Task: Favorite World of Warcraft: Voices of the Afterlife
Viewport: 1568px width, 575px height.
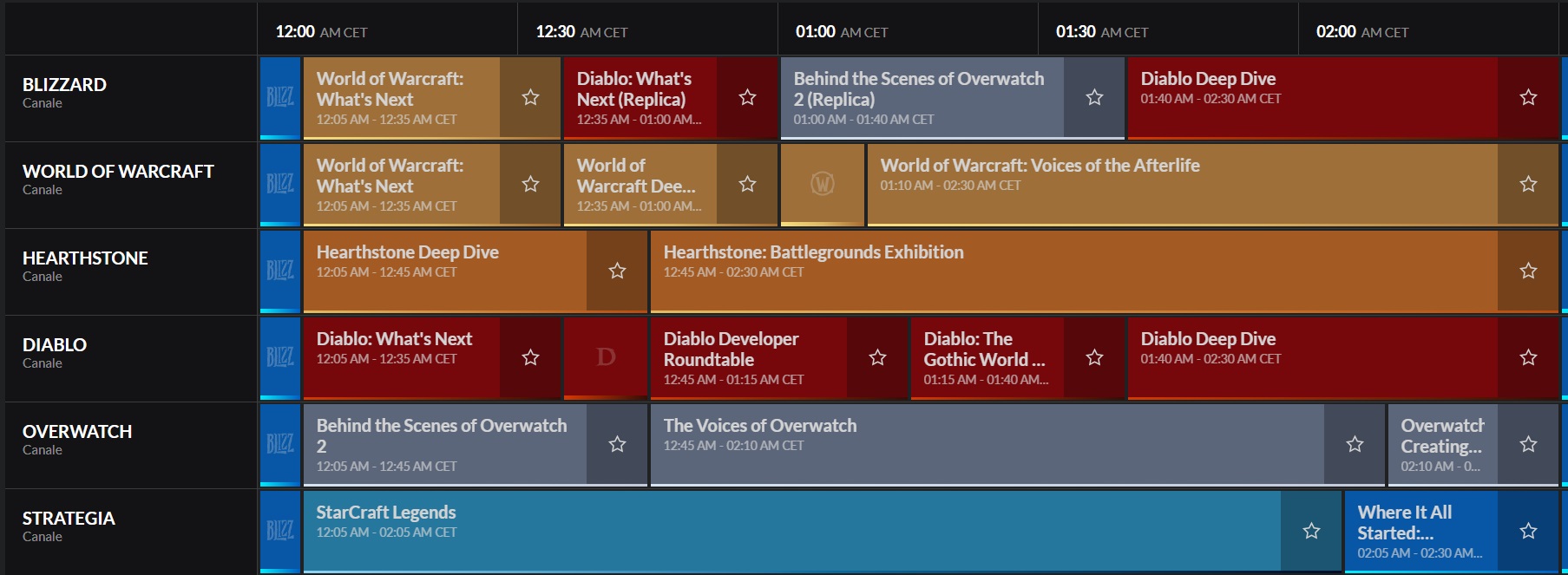Action: (x=1528, y=185)
